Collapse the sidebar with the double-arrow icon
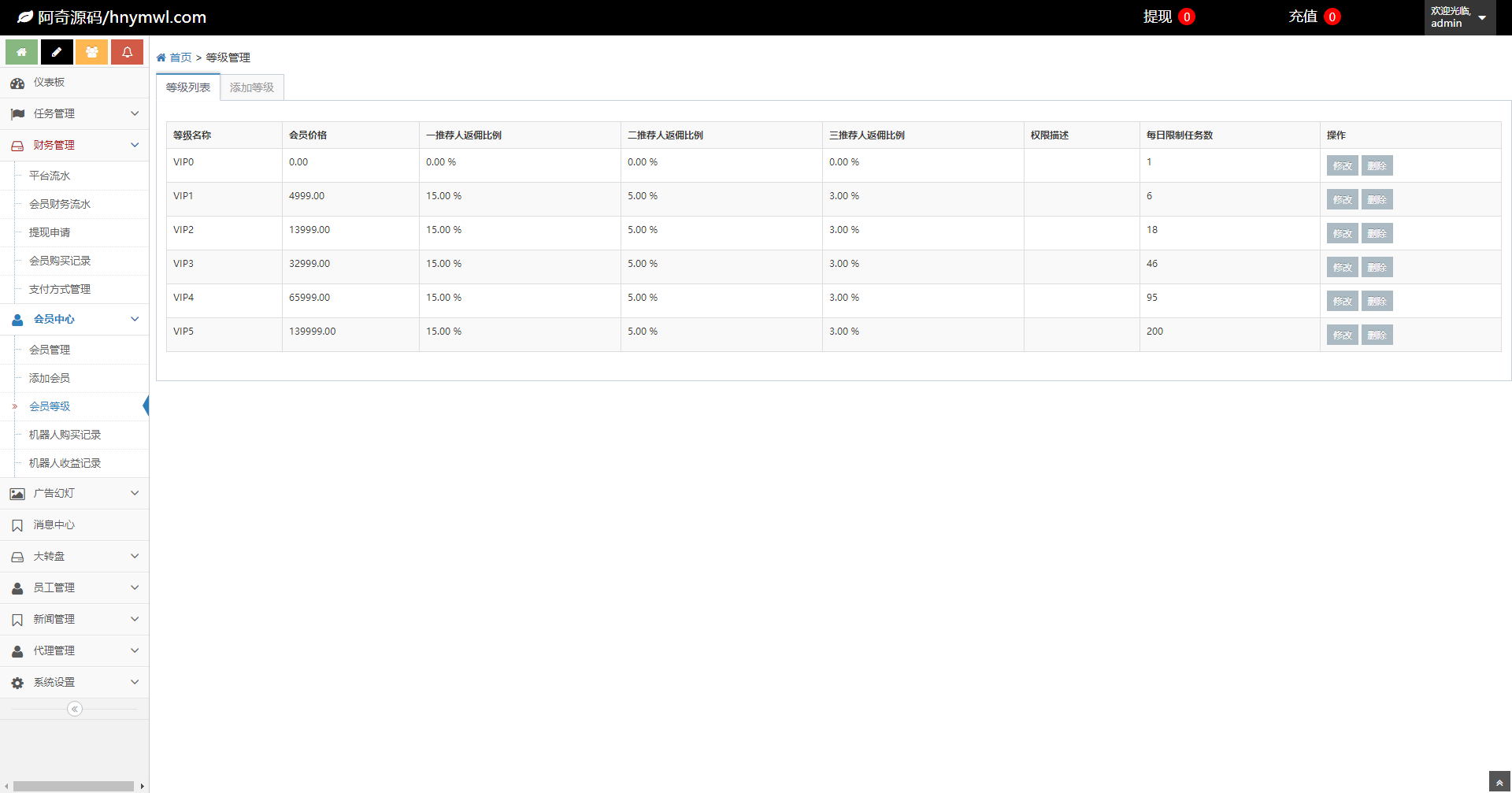The image size is (1512, 793). point(75,709)
